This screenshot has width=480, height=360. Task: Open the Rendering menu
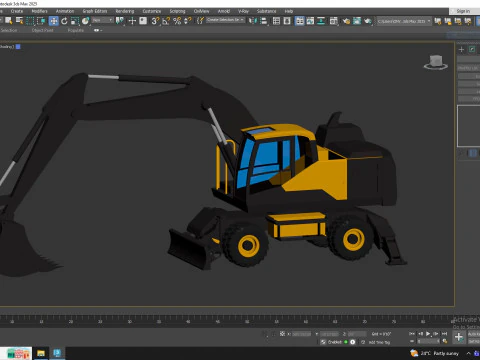tap(125, 11)
